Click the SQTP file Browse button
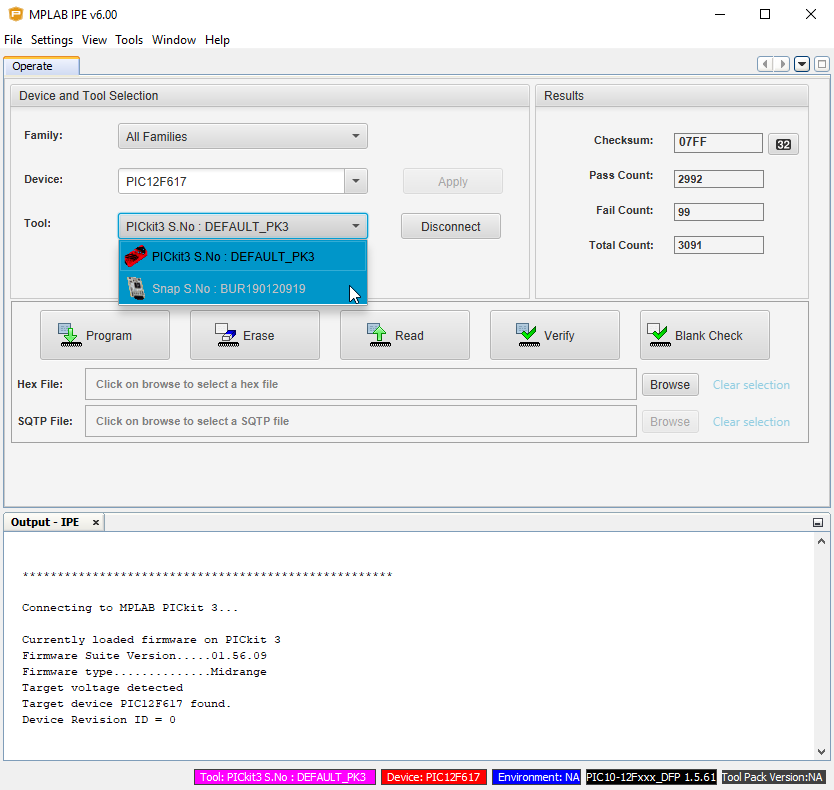834x790 pixels. coord(670,422)
